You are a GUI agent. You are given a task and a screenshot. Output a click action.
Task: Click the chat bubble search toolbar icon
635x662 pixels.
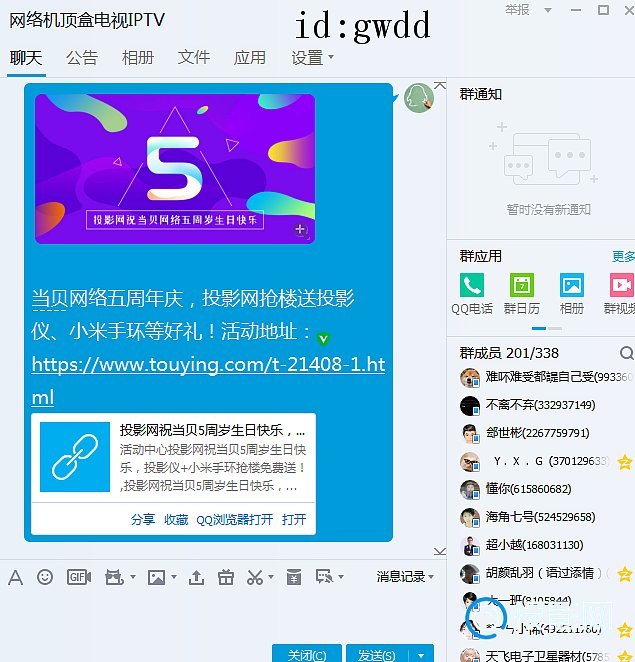[x=324, y=577]
